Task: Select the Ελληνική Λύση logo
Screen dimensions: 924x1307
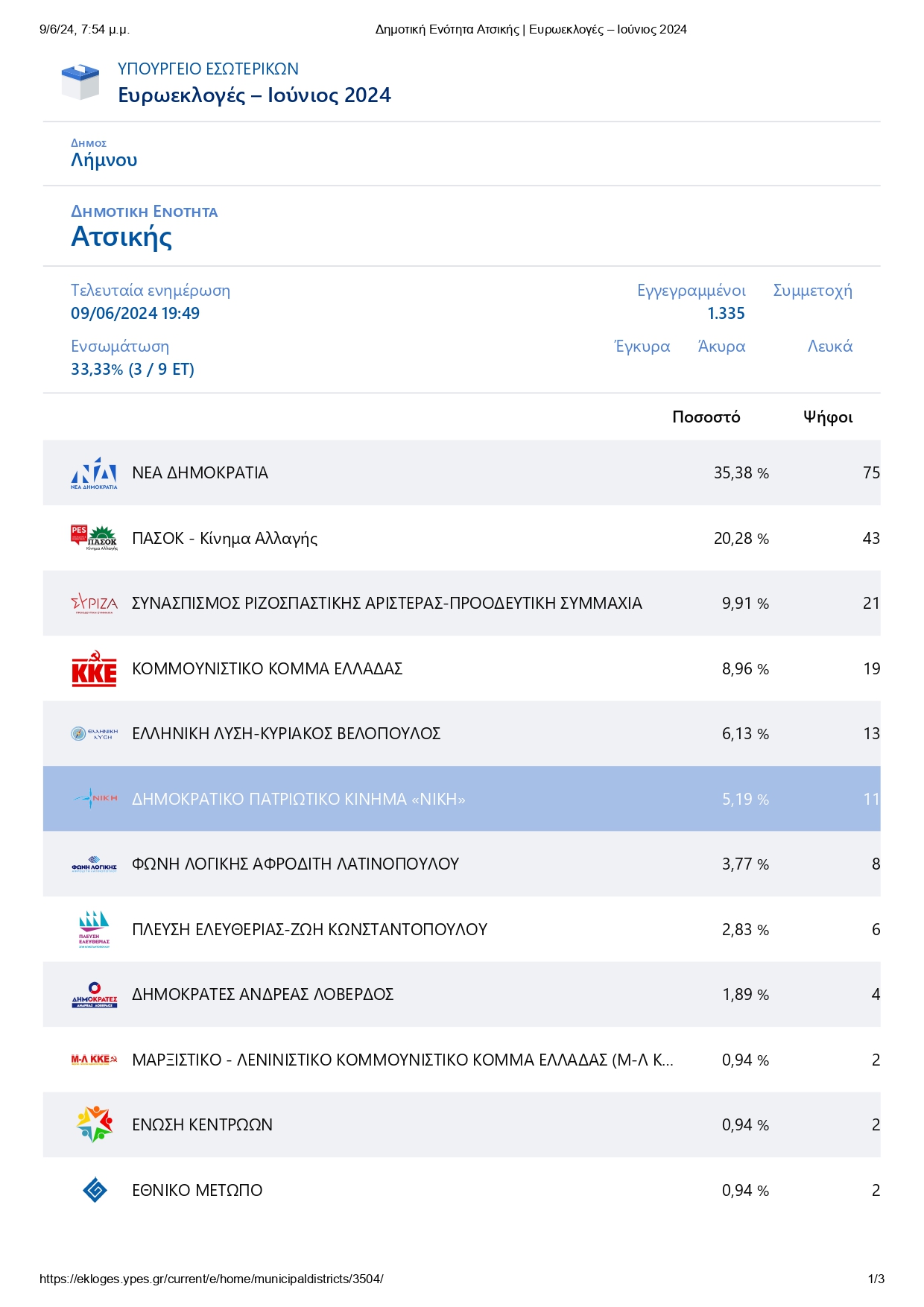Action: point(94,733)
